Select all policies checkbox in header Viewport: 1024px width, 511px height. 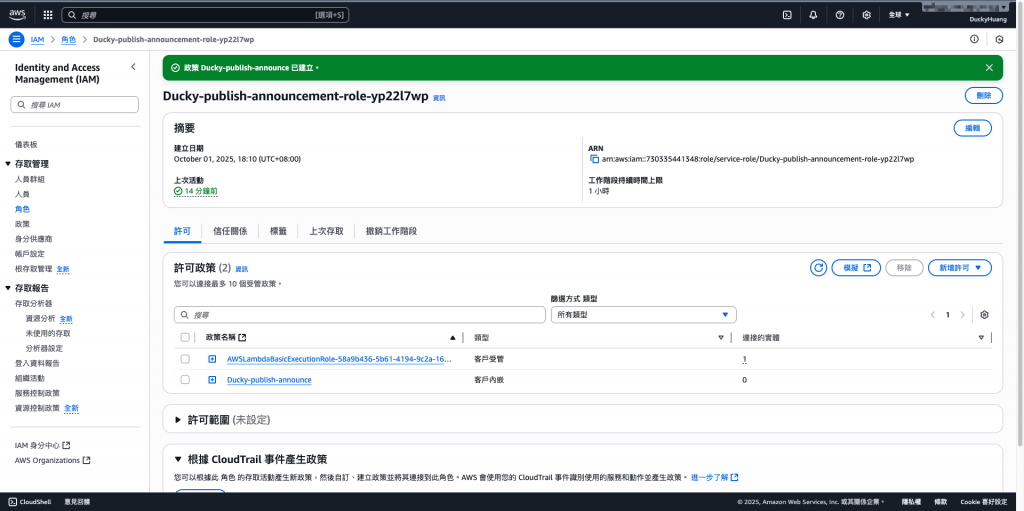(x=185, y=337)
